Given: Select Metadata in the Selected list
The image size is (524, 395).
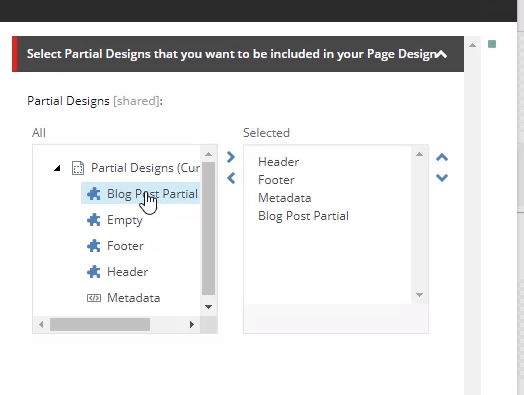Looking at the screenshot, I should point(284,198).
